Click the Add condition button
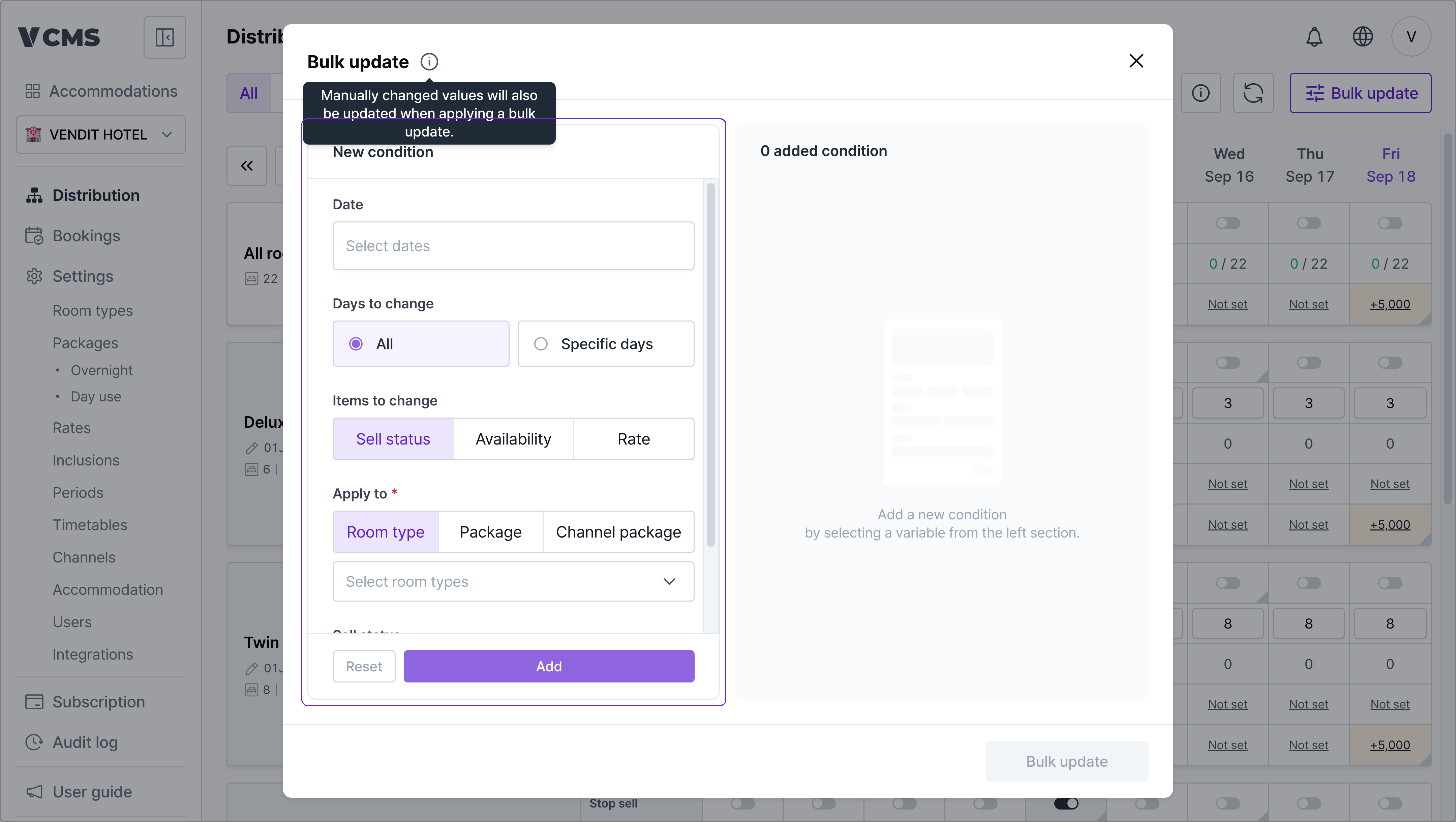This screenshot has width=1456, height=822. 549,667
